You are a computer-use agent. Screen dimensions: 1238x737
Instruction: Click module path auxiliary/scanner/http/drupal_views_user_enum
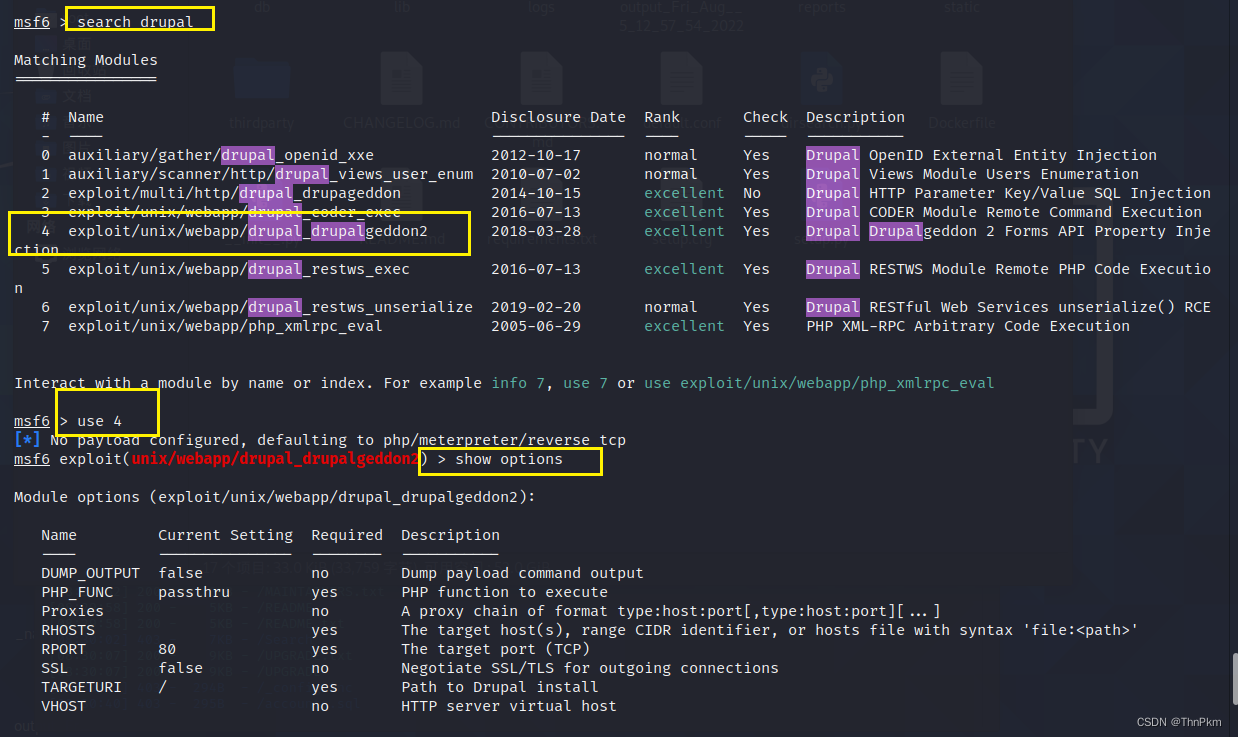click(x=270, y=174)
